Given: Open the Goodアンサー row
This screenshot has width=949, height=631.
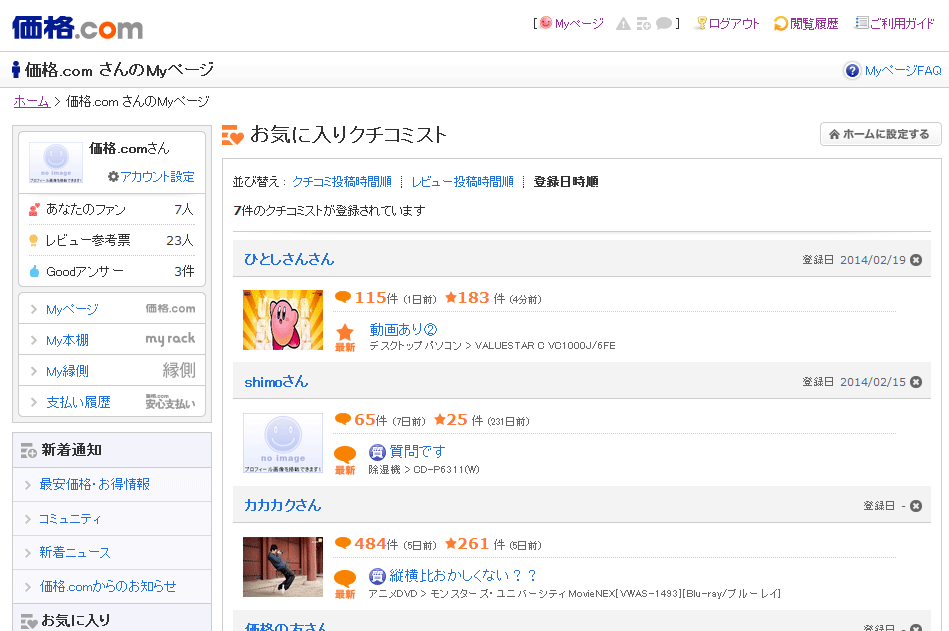Looking at the screenshot, I should pos(112,272).
